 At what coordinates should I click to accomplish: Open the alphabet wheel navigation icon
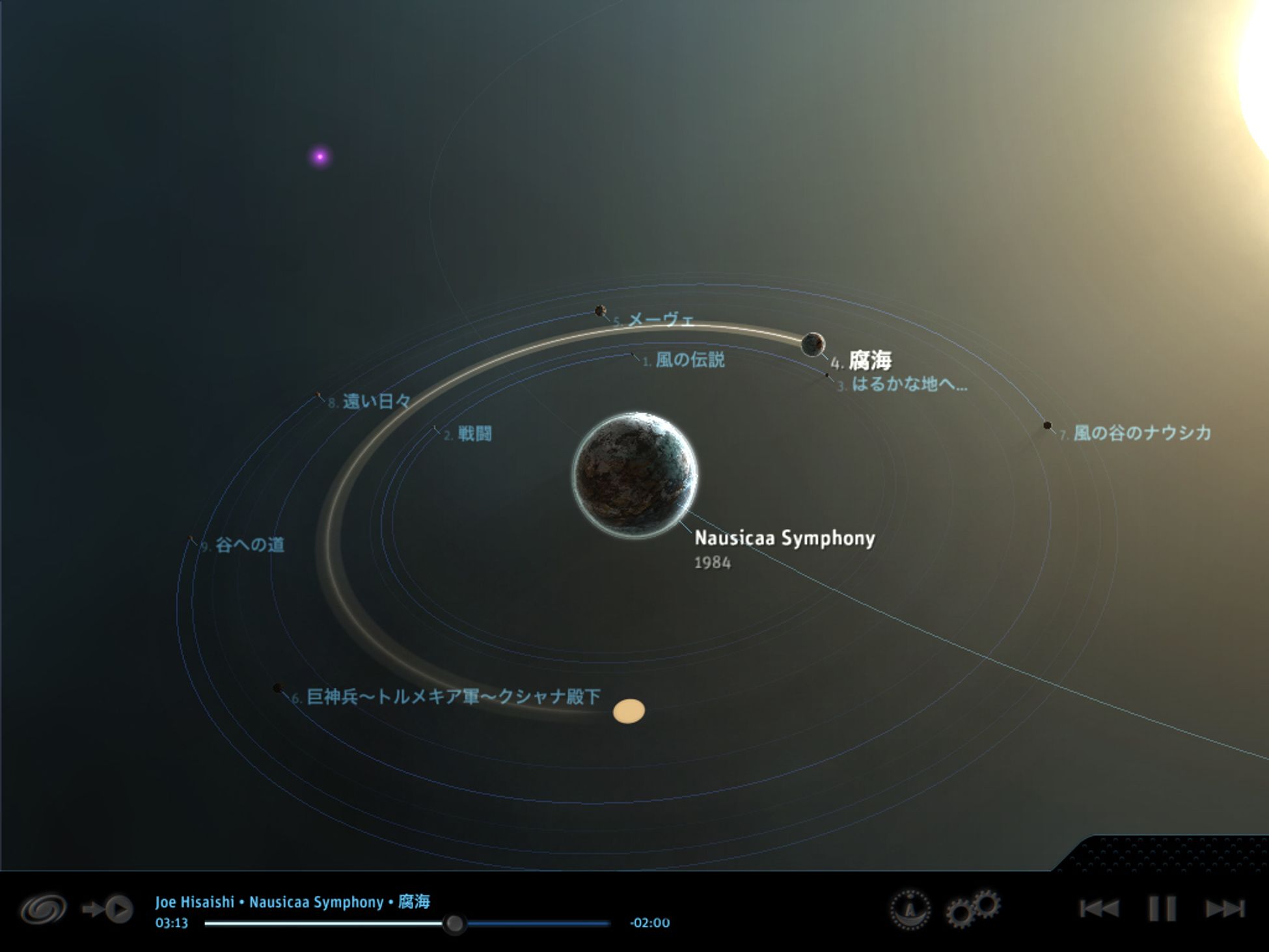point(910,909)
